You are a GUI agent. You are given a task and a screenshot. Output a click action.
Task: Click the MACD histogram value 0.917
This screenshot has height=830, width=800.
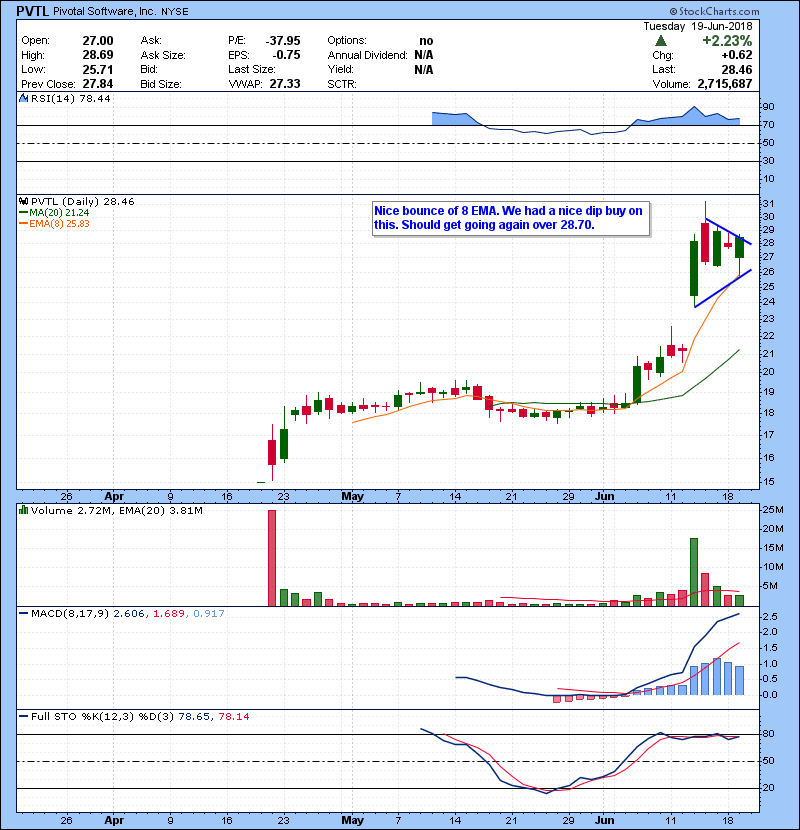tap(209, 614)
